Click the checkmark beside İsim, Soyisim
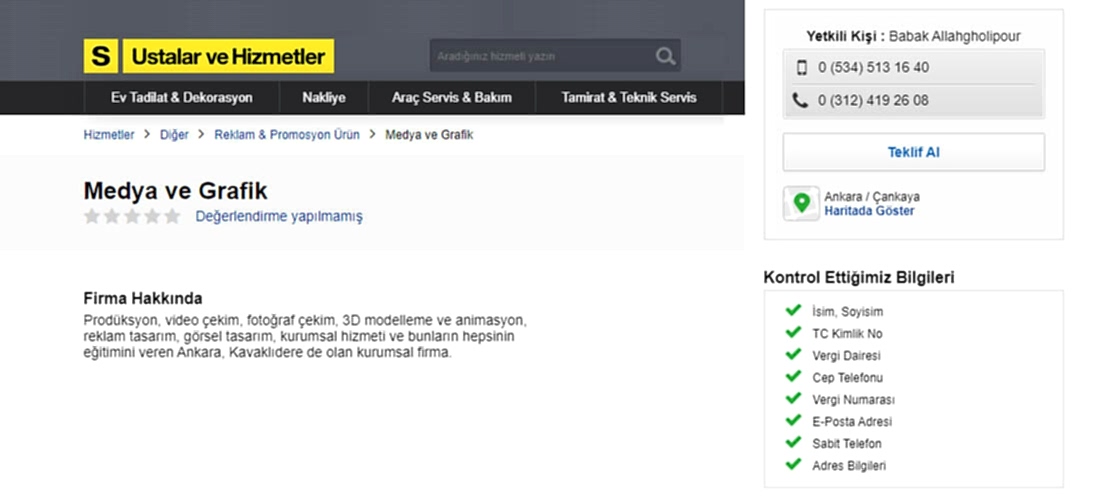The width and height of the screenshot is (1109, 499). [x=794, y=311]
